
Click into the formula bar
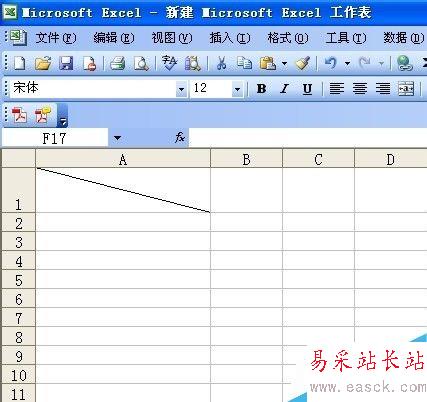point(308,138)
